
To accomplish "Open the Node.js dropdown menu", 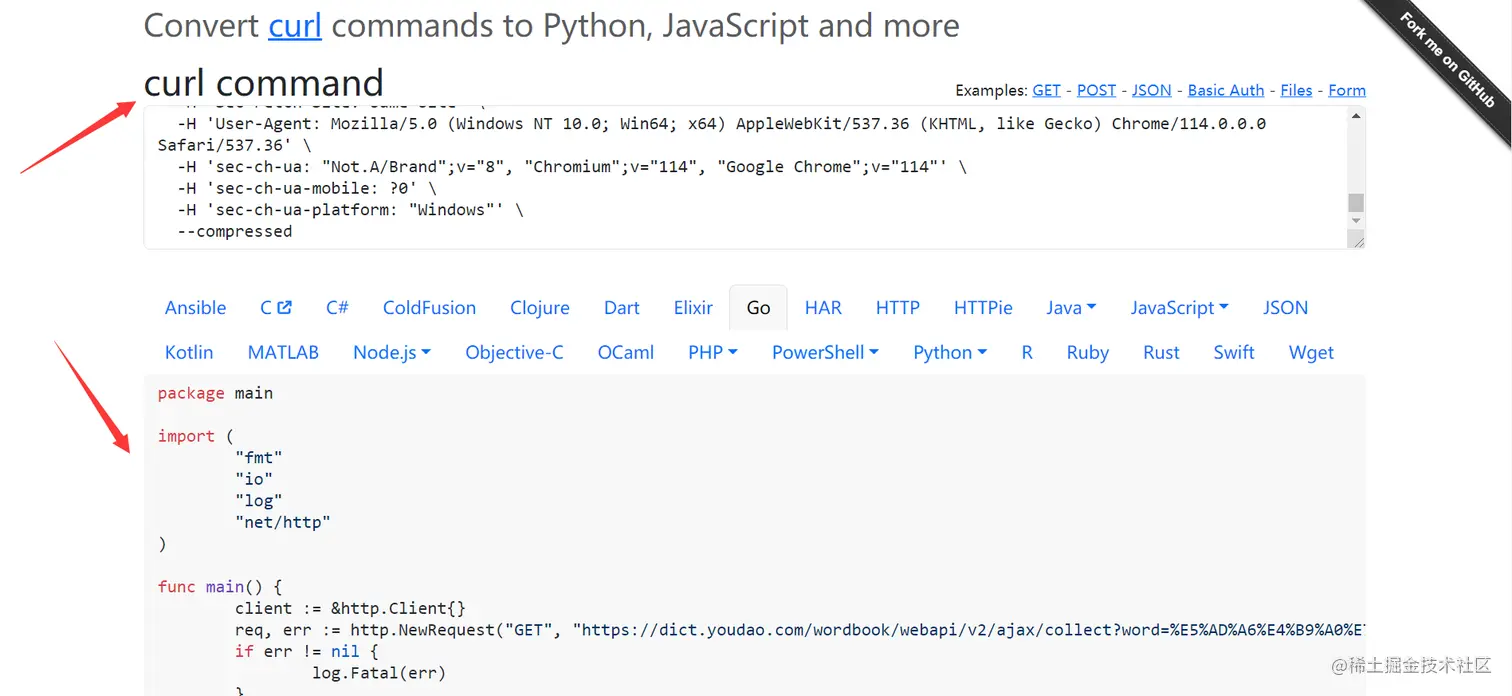I will click(392, 352).
